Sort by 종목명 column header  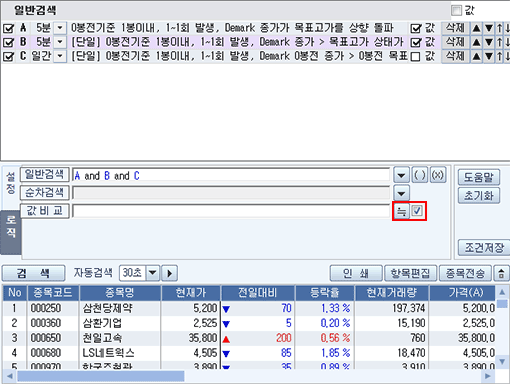(x=120, y=293)
